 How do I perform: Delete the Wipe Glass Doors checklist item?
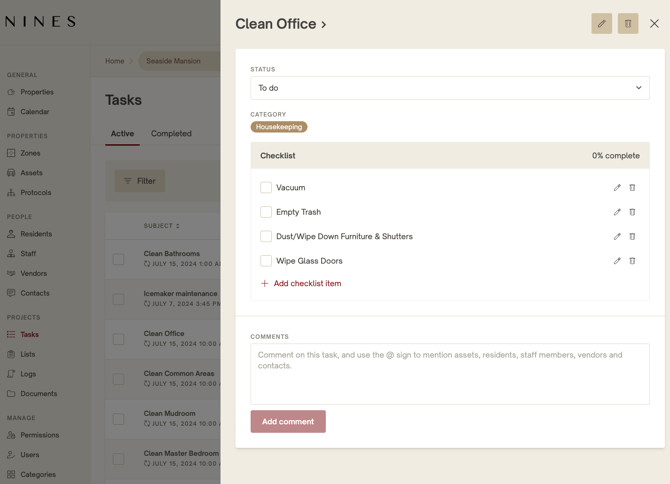[632, 261]
